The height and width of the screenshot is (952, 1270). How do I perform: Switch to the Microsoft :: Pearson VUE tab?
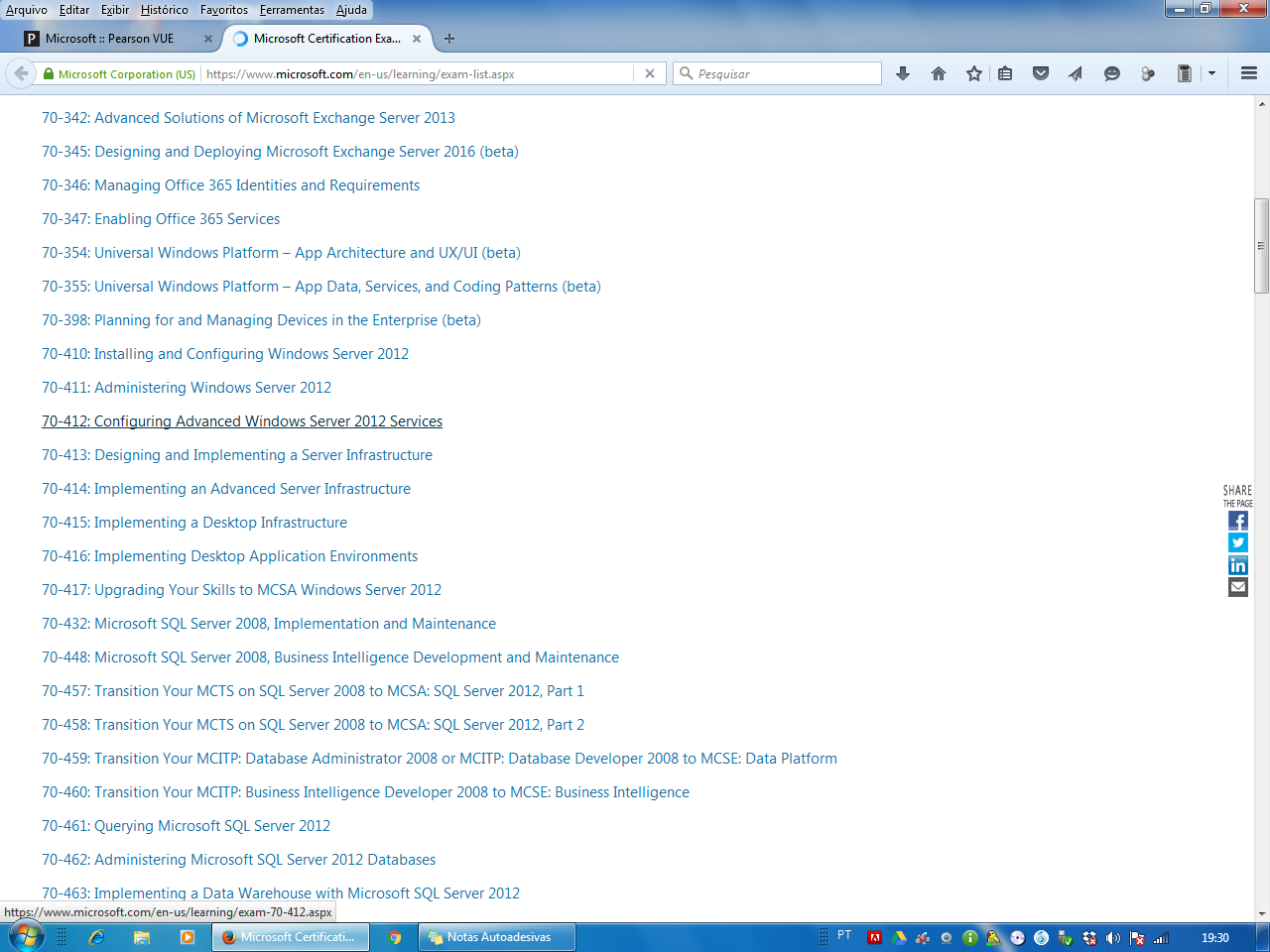click(109, 39)
